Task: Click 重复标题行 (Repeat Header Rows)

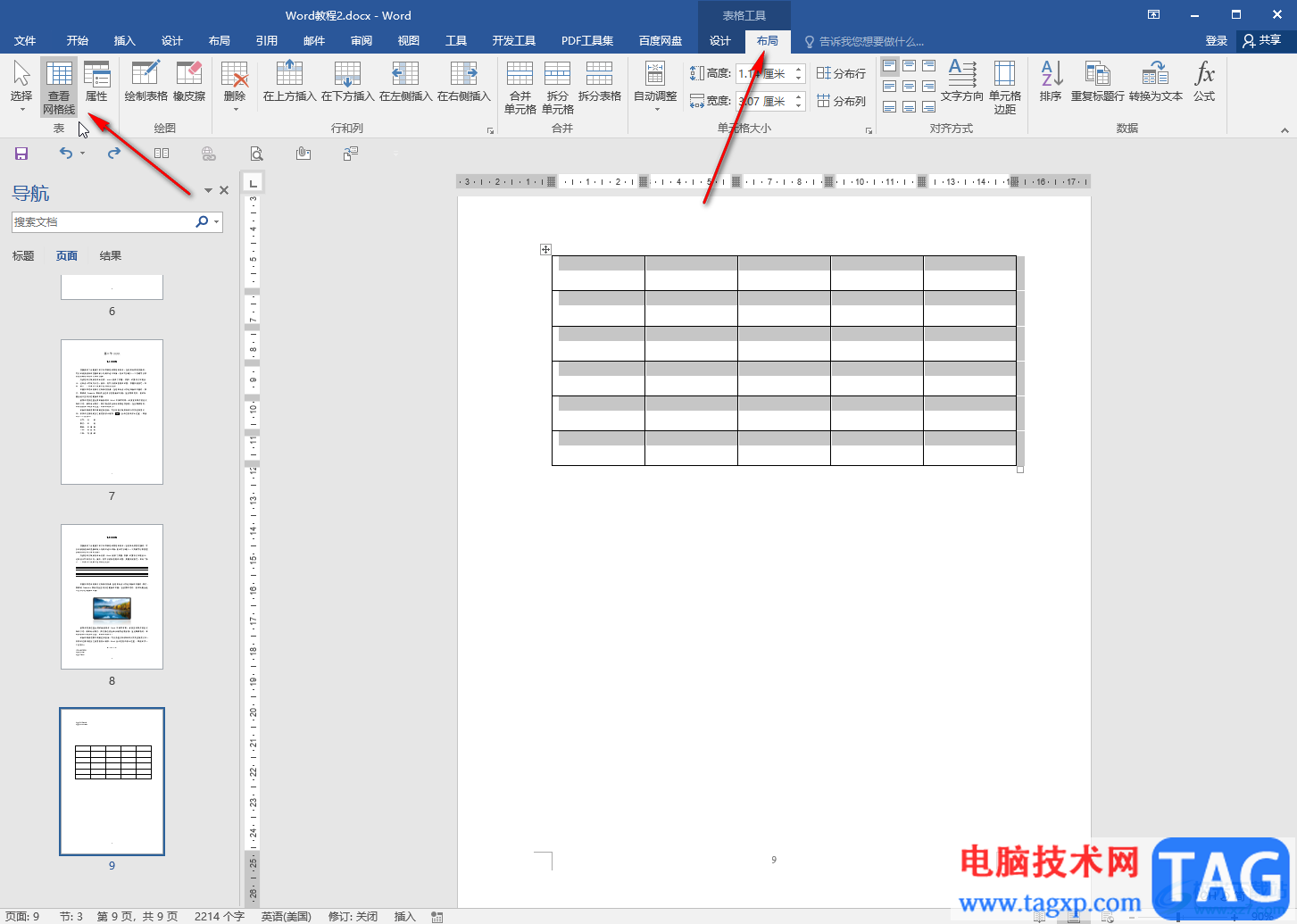Action: [1098, 82]
